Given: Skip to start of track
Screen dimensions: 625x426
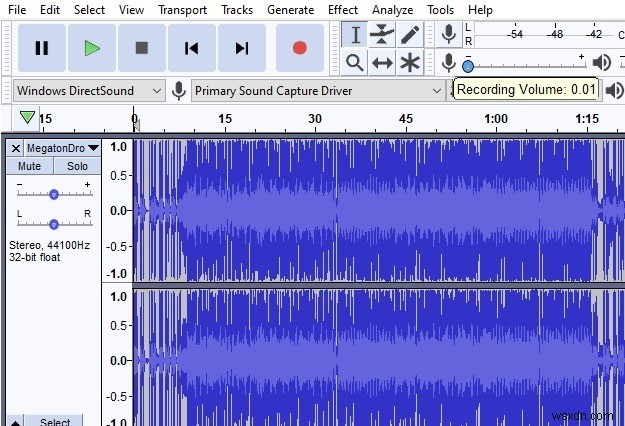Looking at the screenshot, I should coord(192,48).
